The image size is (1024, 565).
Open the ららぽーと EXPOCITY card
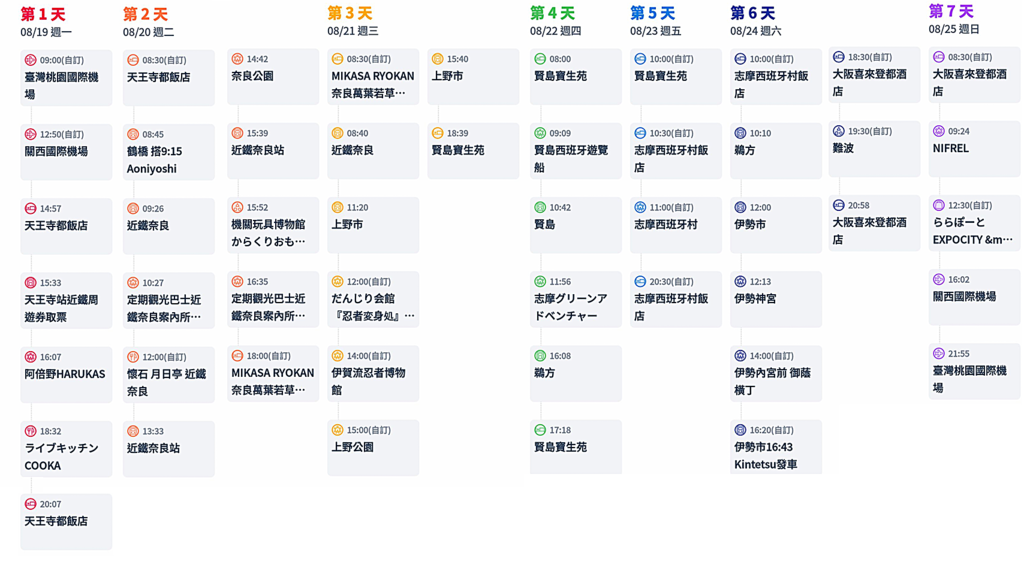[974, 223]
